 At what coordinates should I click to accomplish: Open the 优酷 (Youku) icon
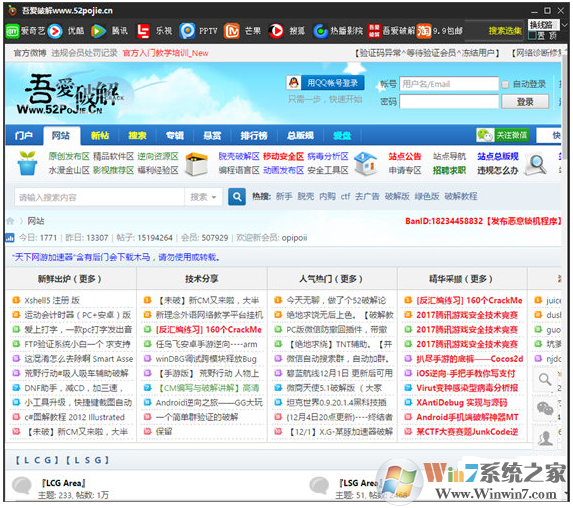click(x=55, y=31)
